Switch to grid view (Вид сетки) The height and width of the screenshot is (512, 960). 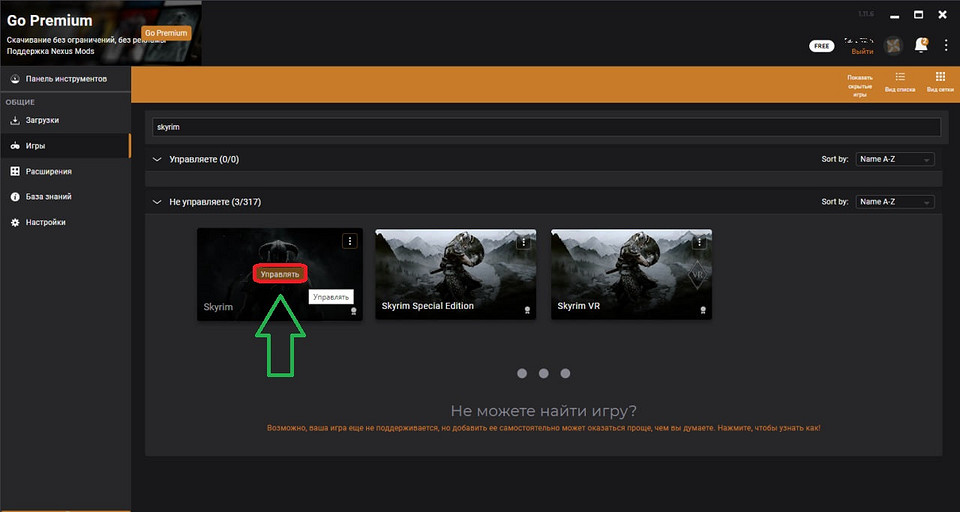click(940, 81)
